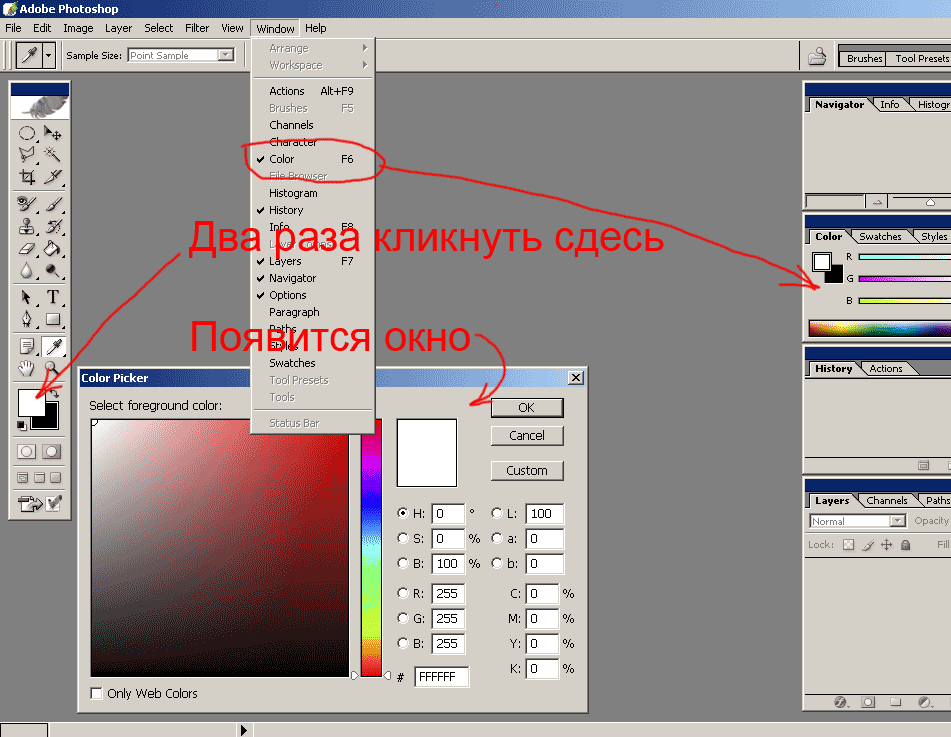Click the vertical hue slider bar
951x737 pixels.
click(x=371, y=546)
